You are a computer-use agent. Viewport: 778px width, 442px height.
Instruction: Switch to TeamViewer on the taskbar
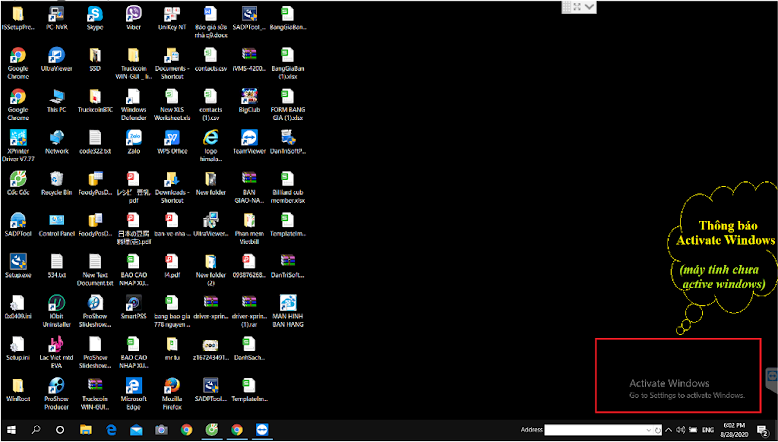pos(261,430)
